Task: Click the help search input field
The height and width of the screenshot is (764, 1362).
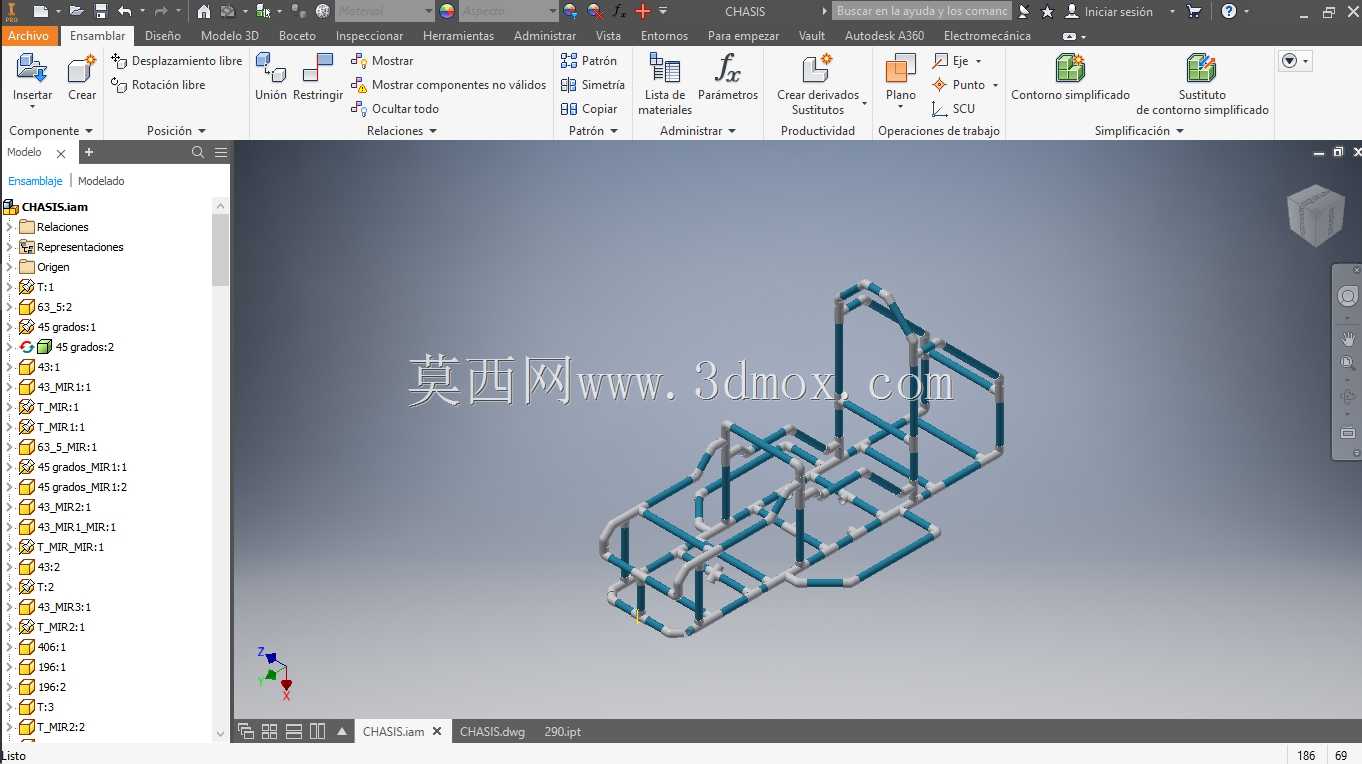Action: pos(922,11)
